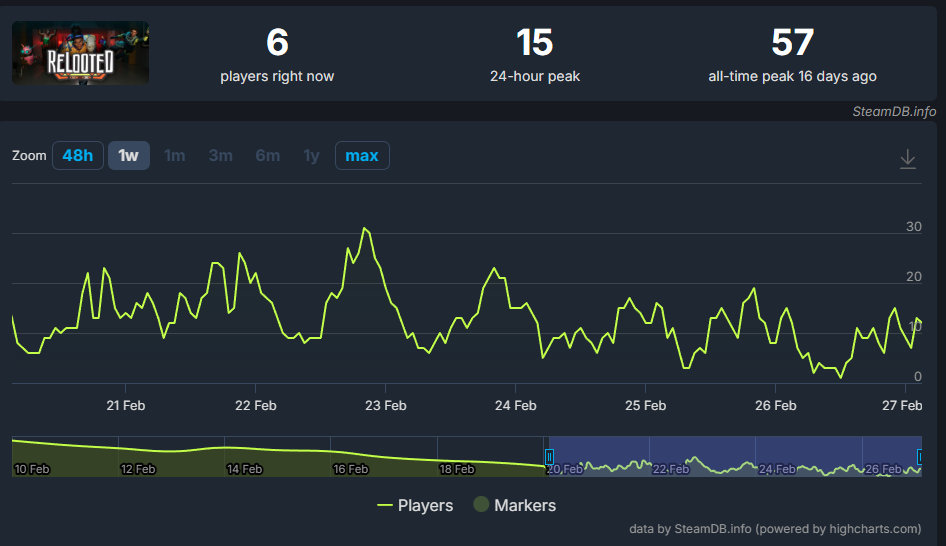
Task: Toggle the Players series in legend
Action: pos(415,505)
